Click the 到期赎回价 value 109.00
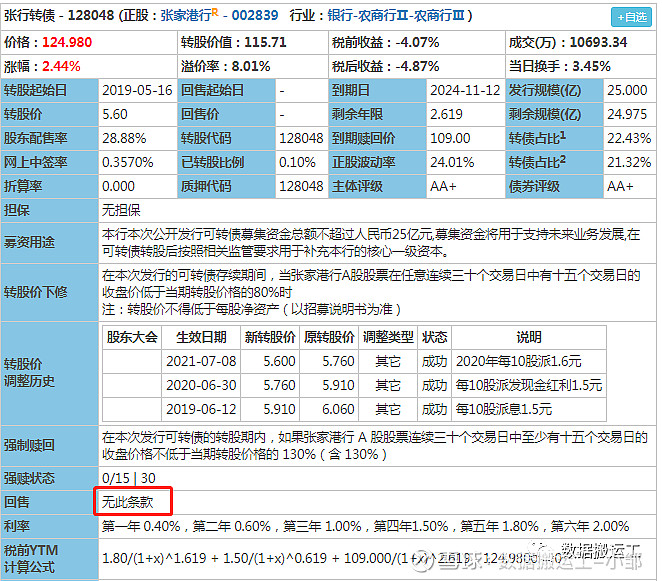Screen dimensions: 662x581 450,138
